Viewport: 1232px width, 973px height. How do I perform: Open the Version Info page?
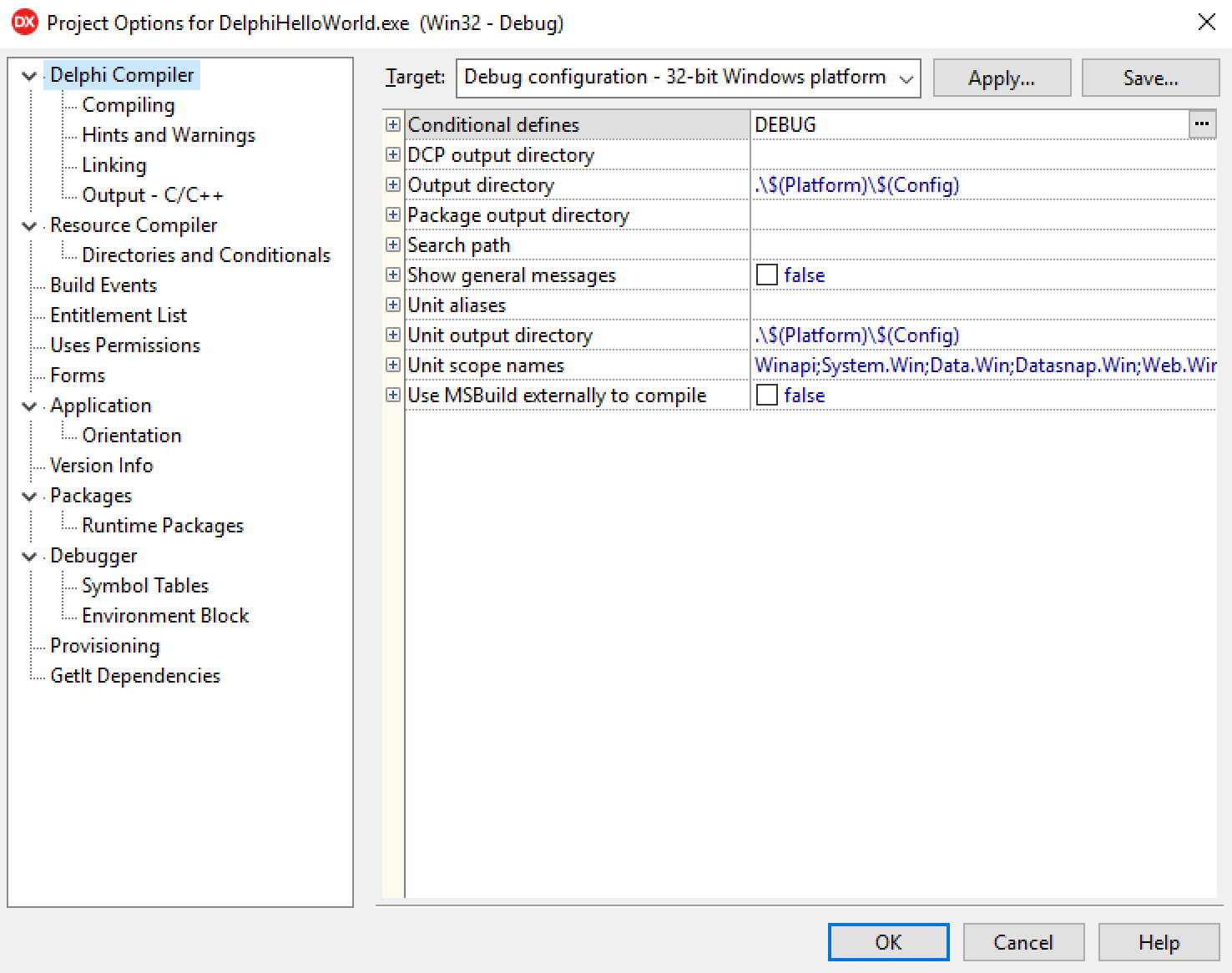pos(102,466)
